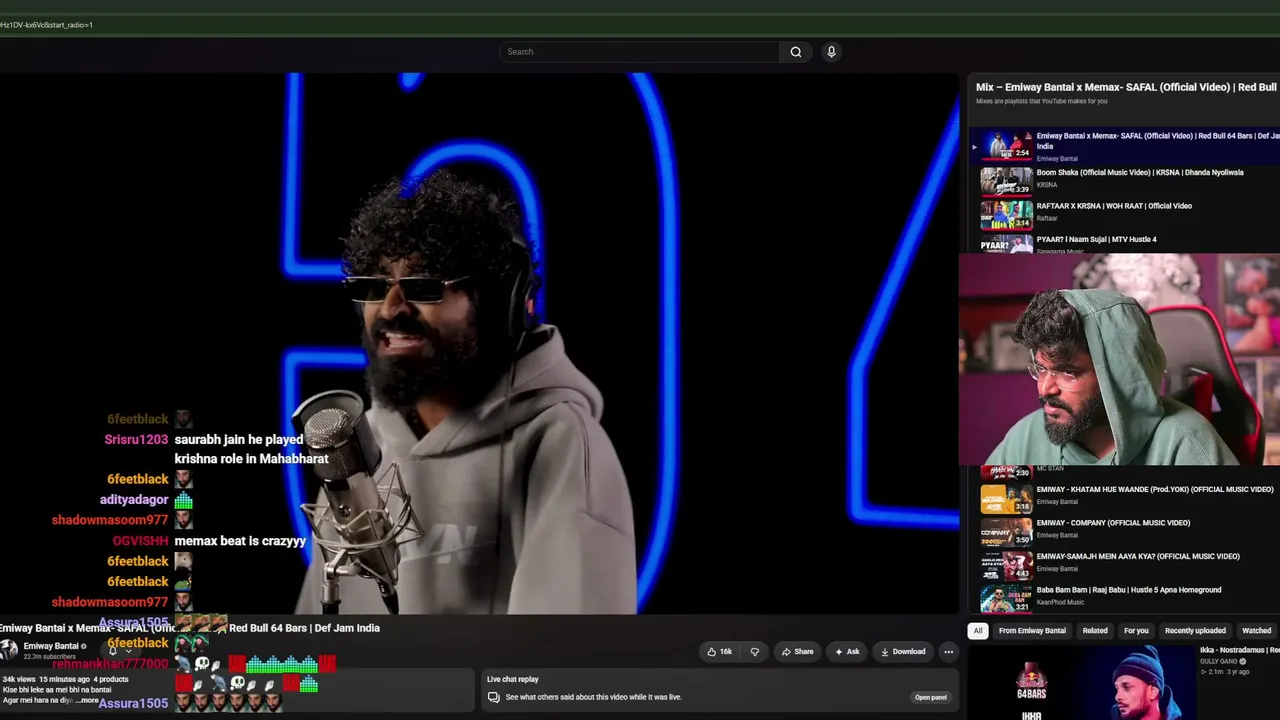Select the Recently uploaded chip
This screenshot has width=1280, height=720.
point(1195,631)
